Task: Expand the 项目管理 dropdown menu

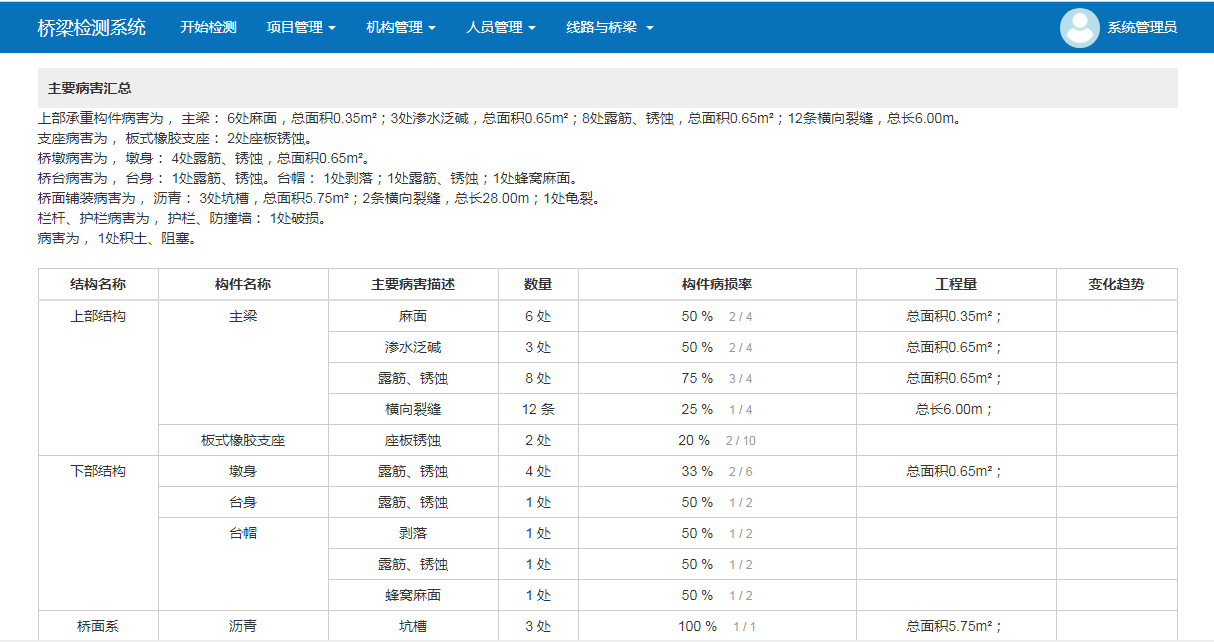Action: pyautogui.click(x=301, y=28)
